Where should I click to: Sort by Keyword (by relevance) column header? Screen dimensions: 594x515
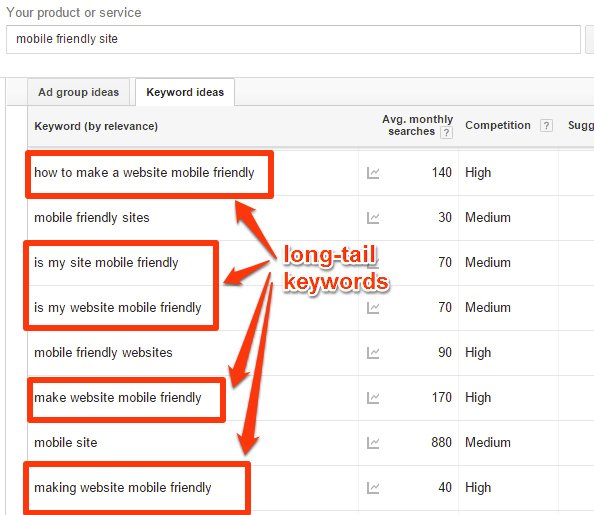click(96, 126)
